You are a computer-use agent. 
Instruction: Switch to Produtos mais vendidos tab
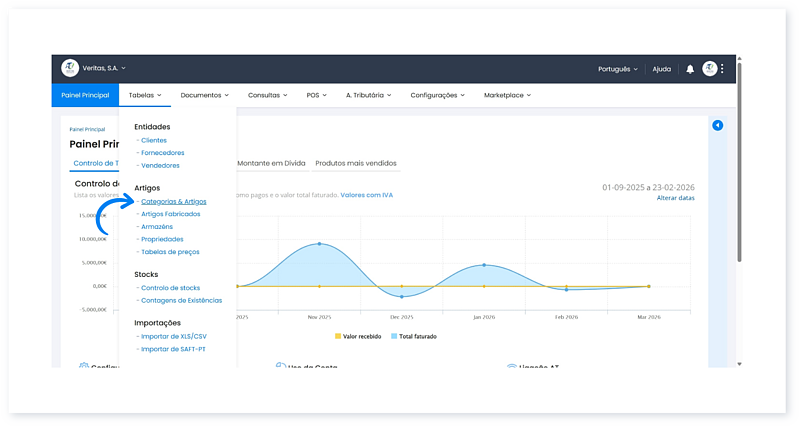[355, 163]
